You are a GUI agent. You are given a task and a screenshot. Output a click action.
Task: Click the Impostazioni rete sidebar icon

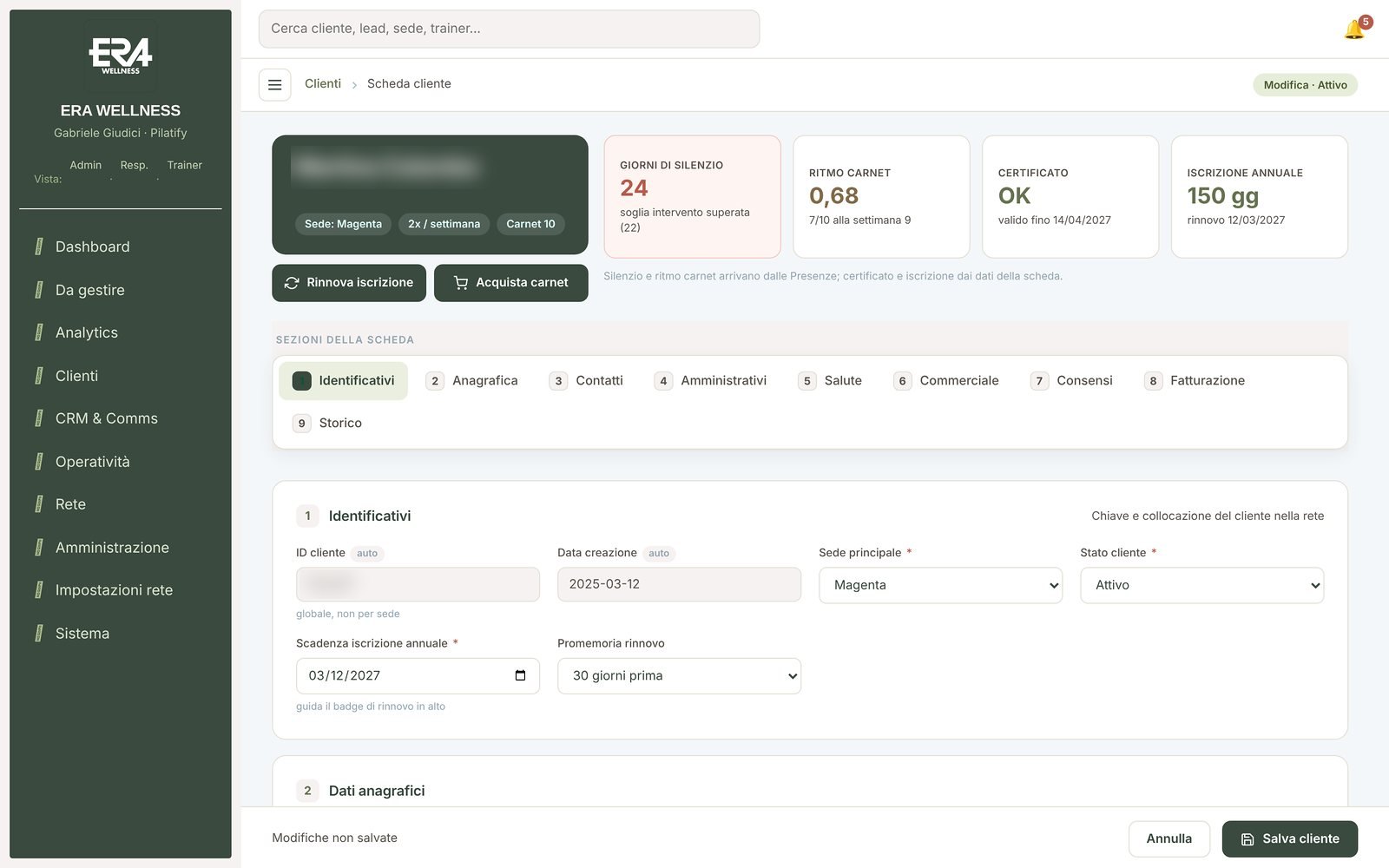[38, 590]
